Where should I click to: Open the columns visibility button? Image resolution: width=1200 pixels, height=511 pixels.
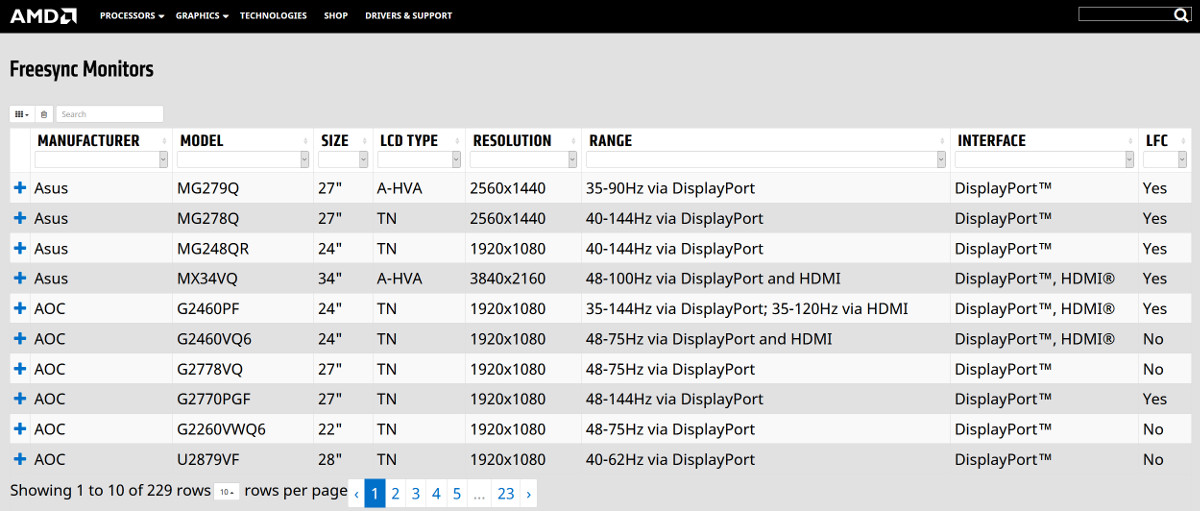point(22,114)
